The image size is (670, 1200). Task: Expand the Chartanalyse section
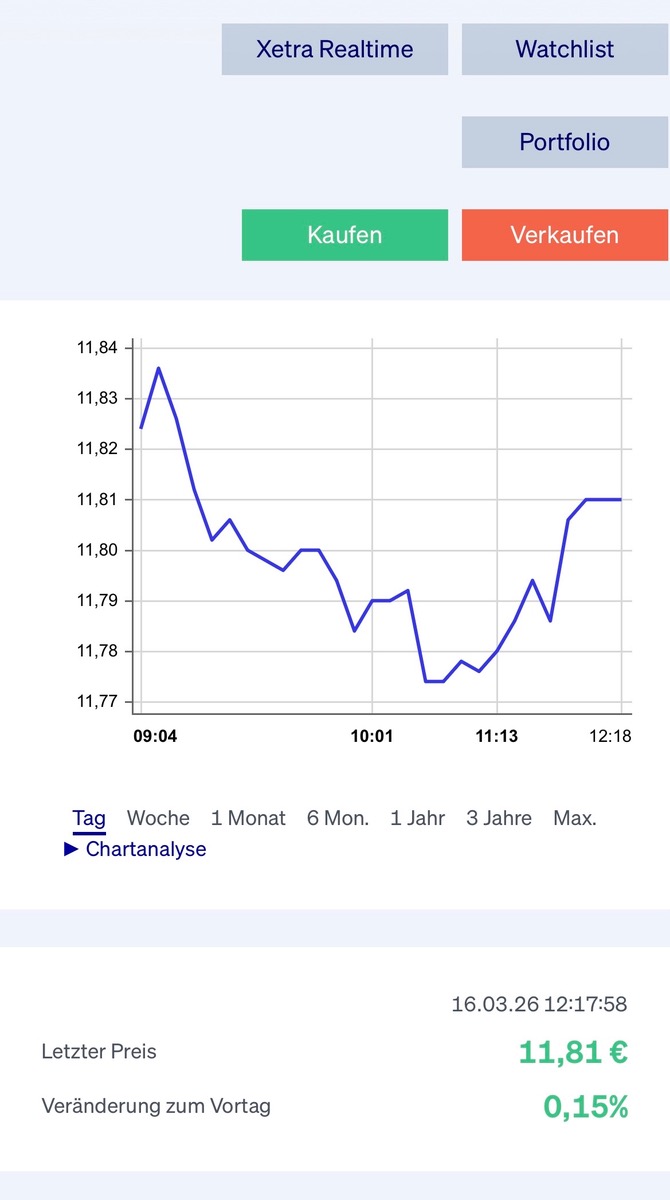146,849
